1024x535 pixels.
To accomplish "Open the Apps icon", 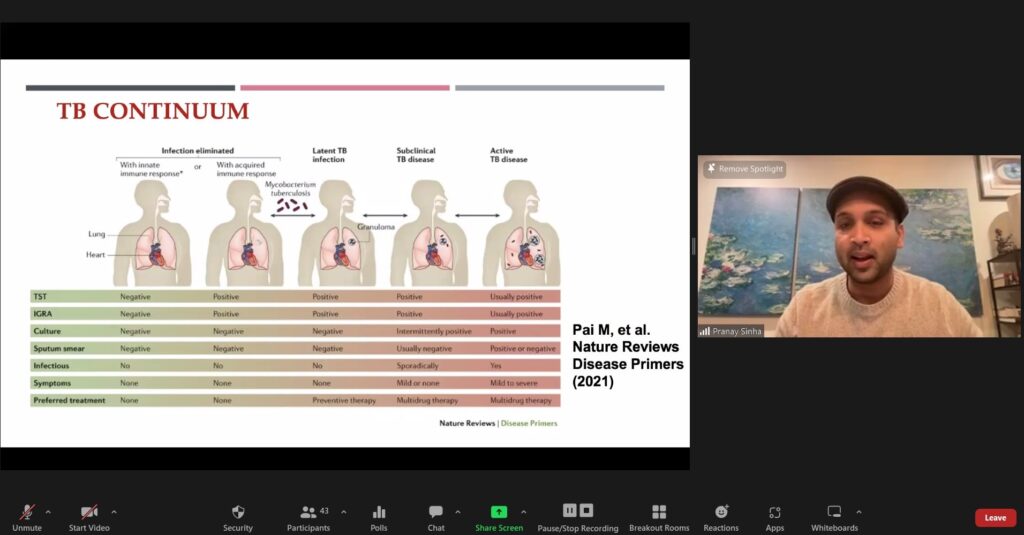I will (775, 512).
